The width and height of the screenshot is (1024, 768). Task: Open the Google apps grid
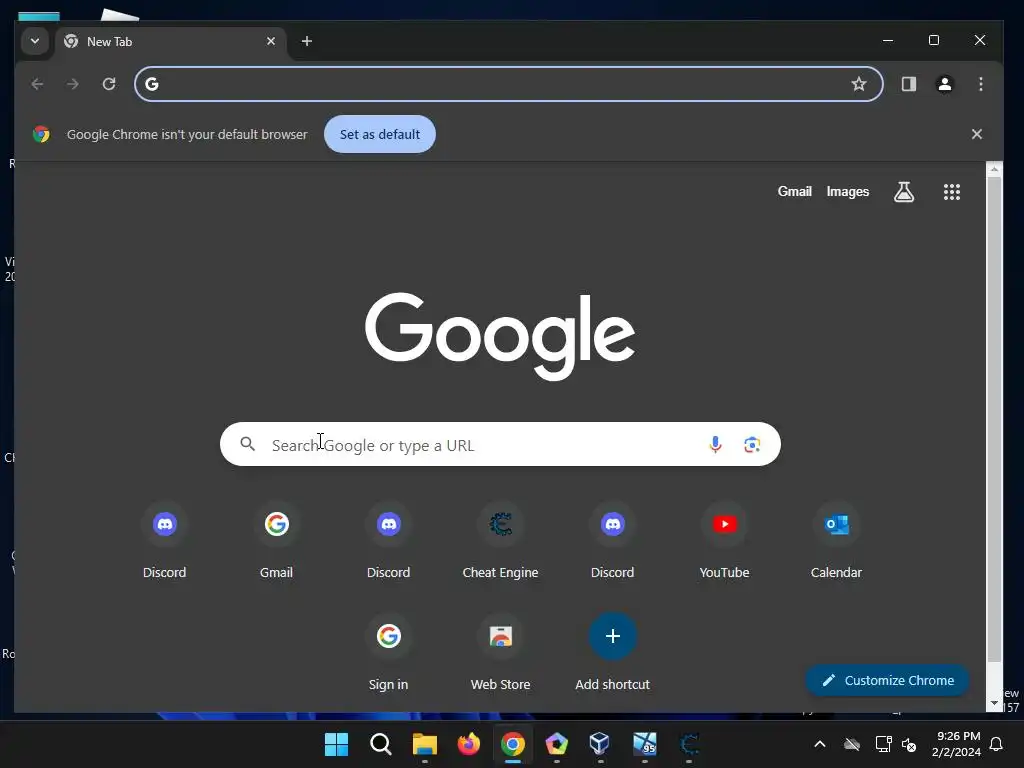click(x=952, y=191)
